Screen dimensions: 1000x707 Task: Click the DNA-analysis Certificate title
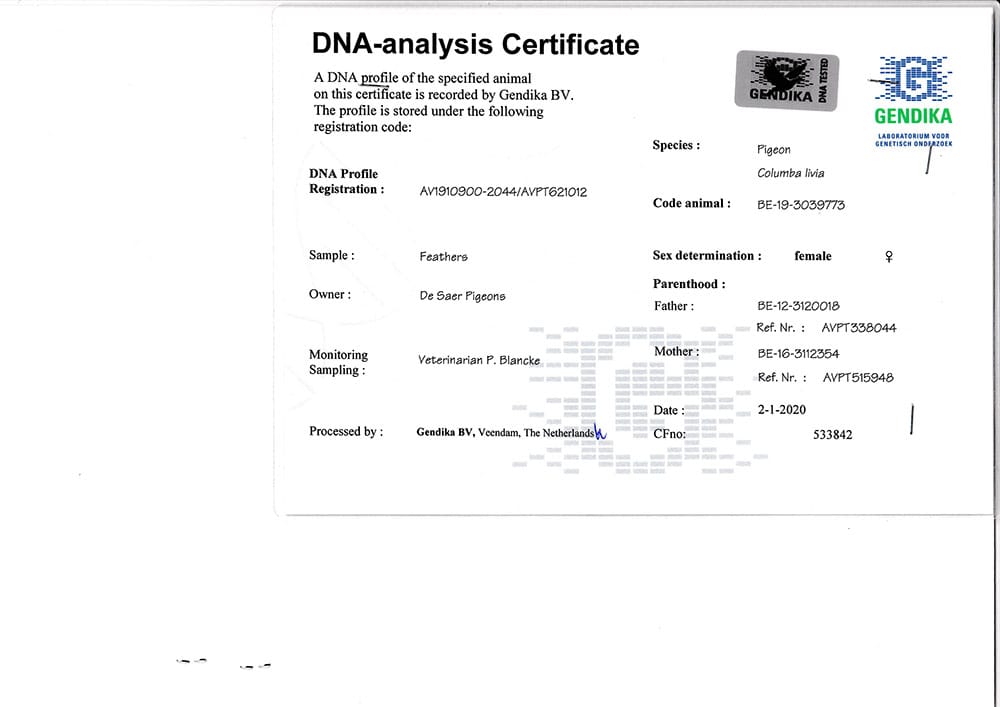coord(475,44)
